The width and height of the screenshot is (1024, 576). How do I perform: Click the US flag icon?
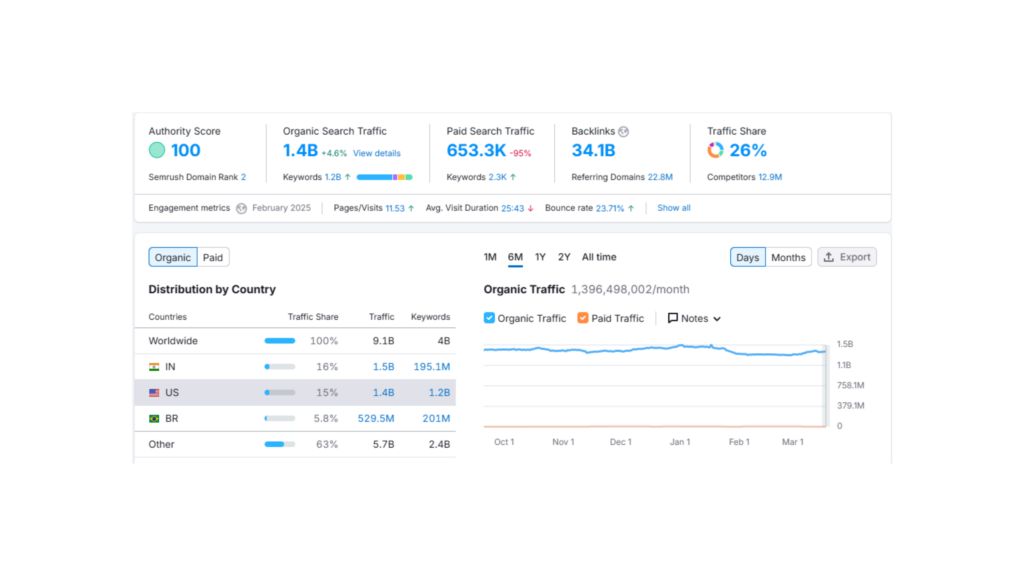click(x=154, y=393)
